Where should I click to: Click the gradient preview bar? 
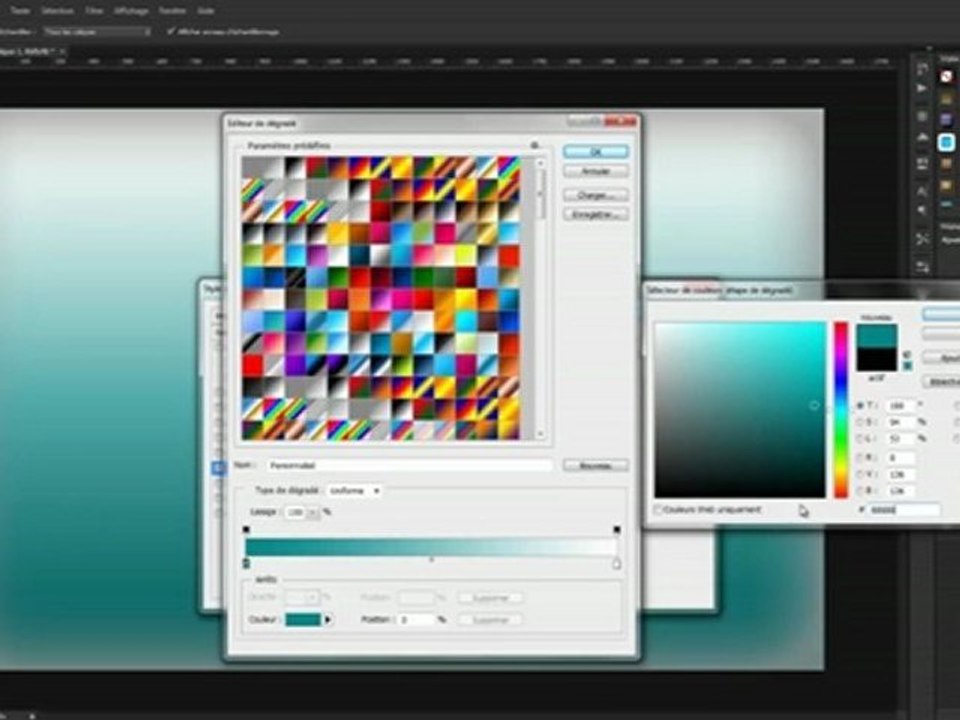[x=431, y=547]
